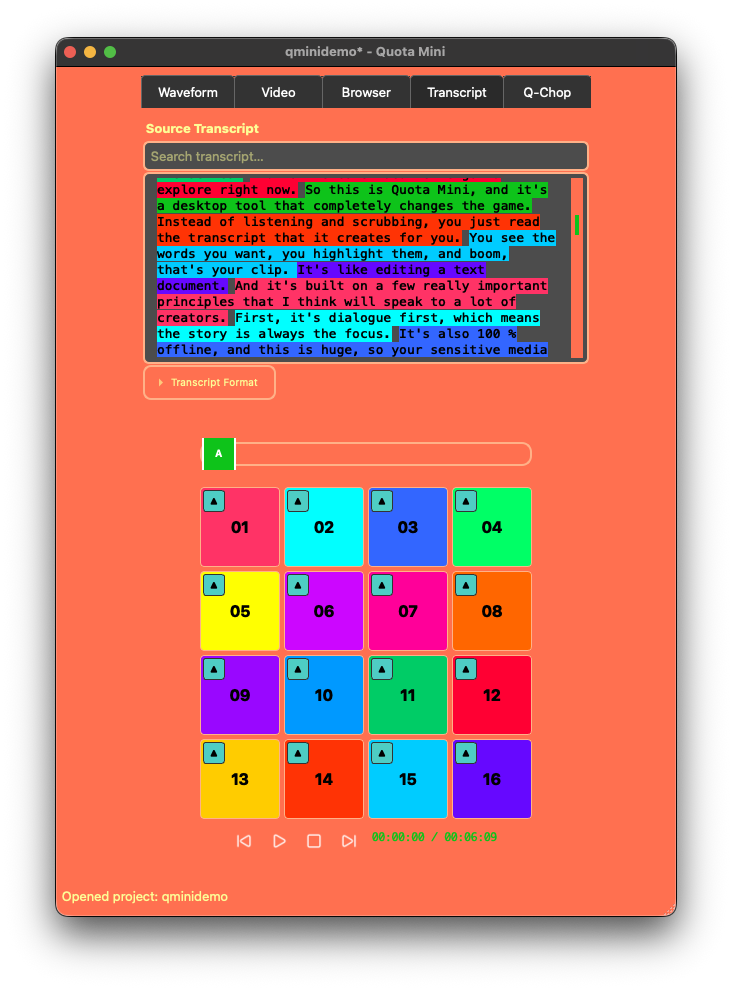Skip to previous with the skip-back icon

coord(244,841)
